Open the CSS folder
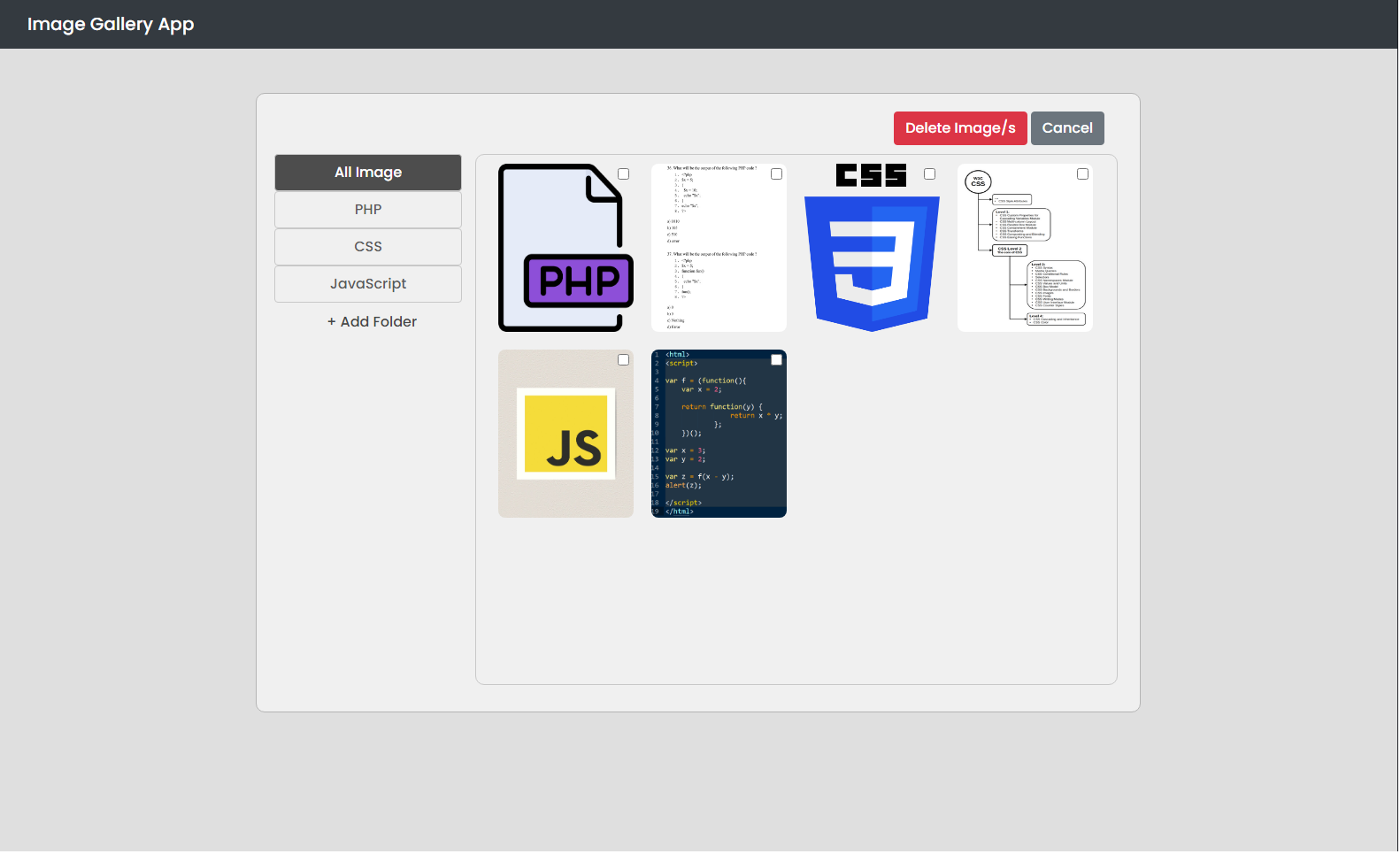 (368, 247)
